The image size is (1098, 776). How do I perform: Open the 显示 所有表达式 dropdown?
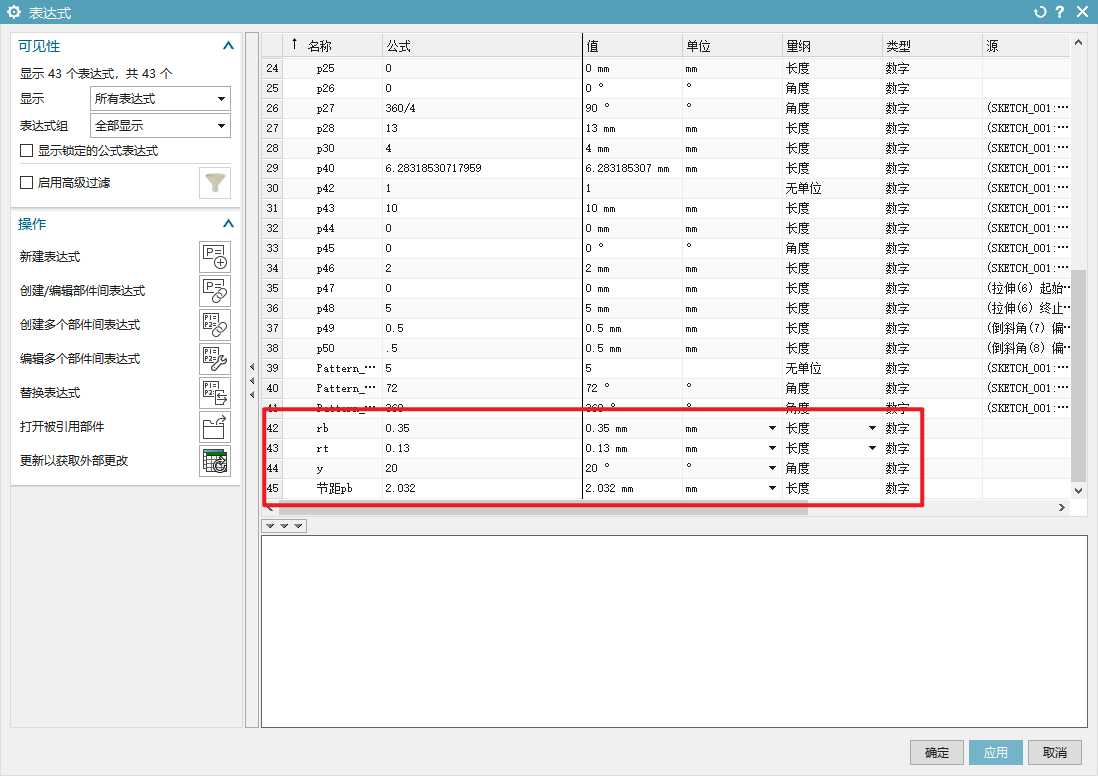point(160,99)
